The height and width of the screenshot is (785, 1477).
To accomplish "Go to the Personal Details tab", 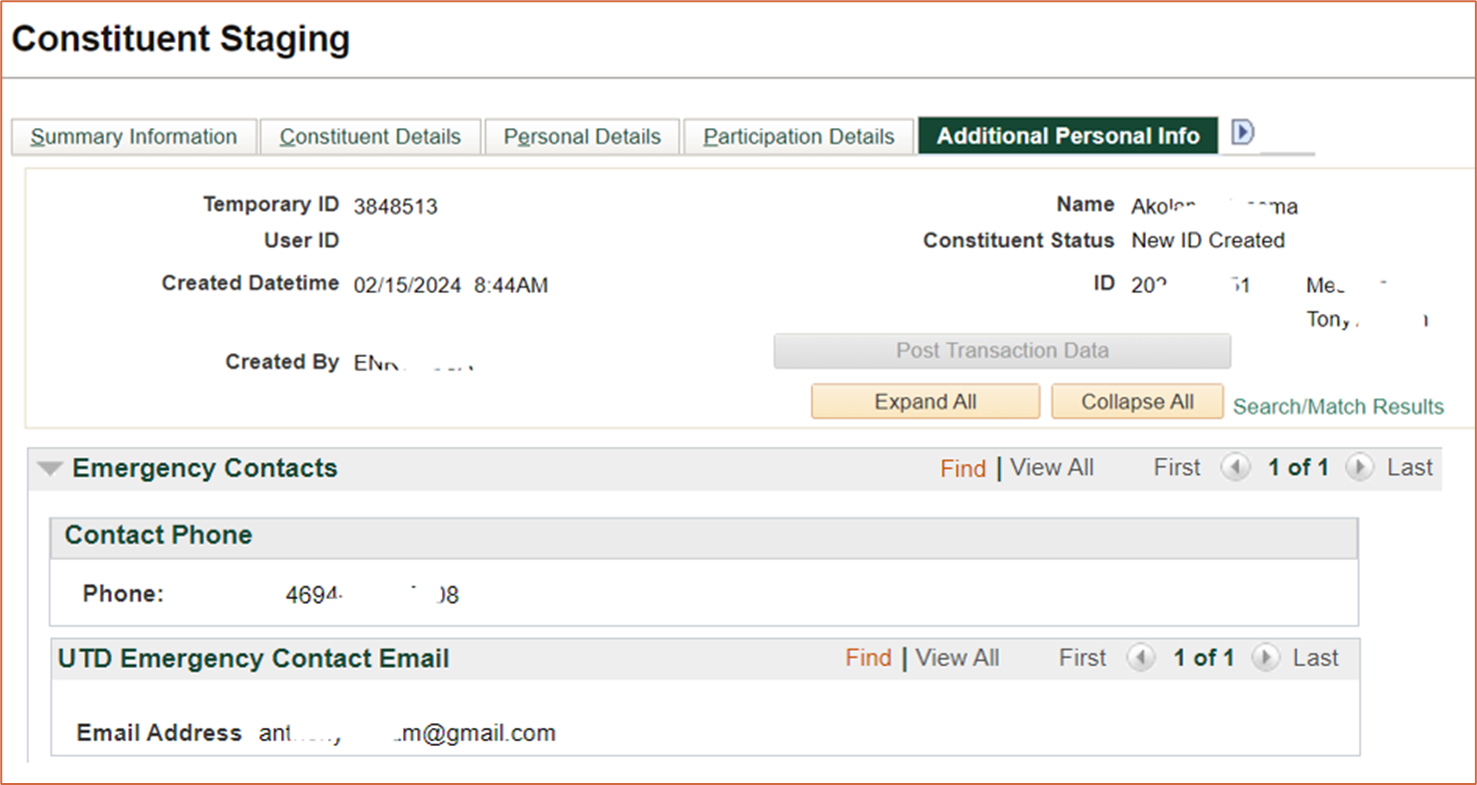I will pyautogui.click(x=582, y=137).
